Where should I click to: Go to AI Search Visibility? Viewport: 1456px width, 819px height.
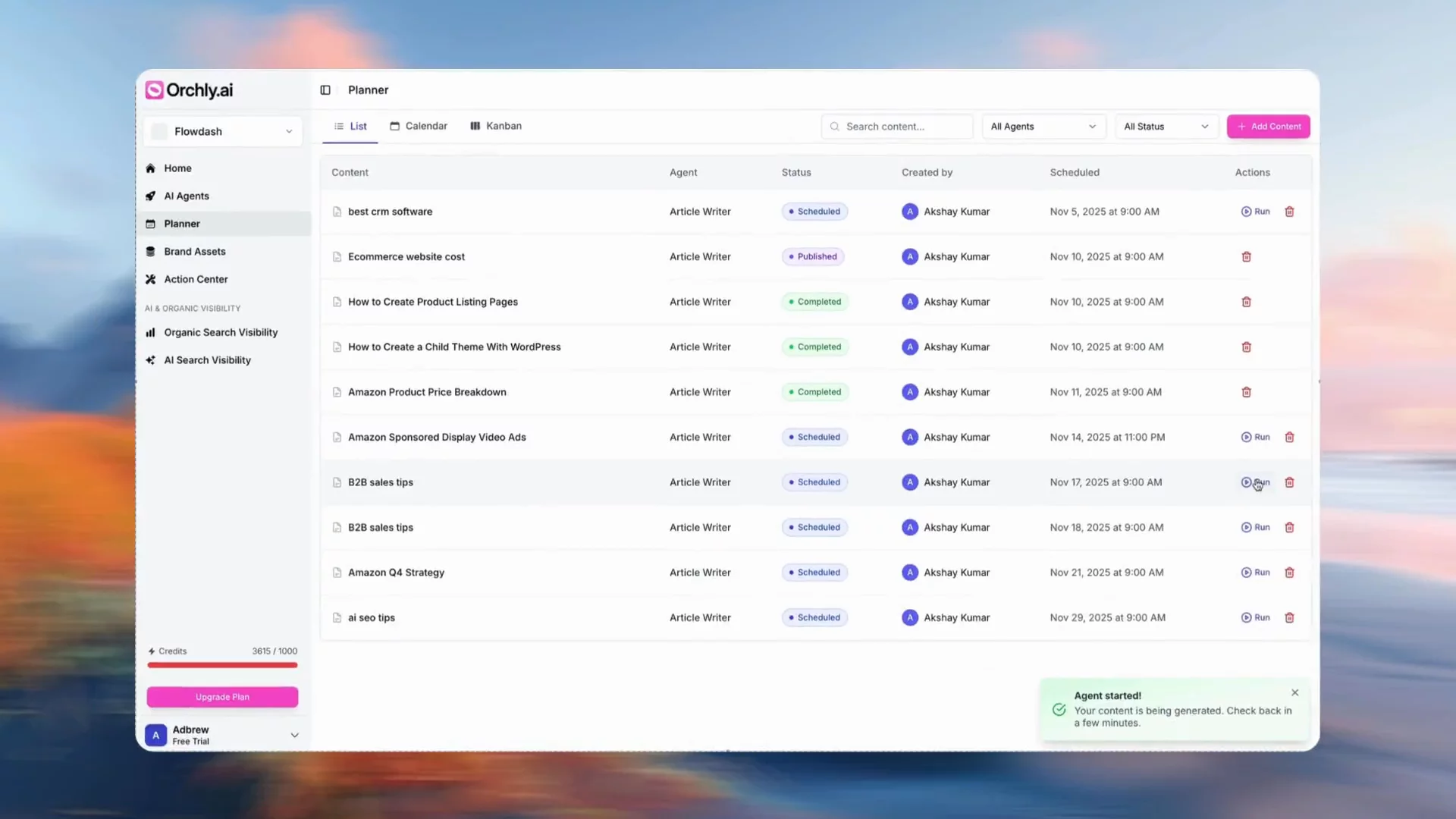click(207, 360)
